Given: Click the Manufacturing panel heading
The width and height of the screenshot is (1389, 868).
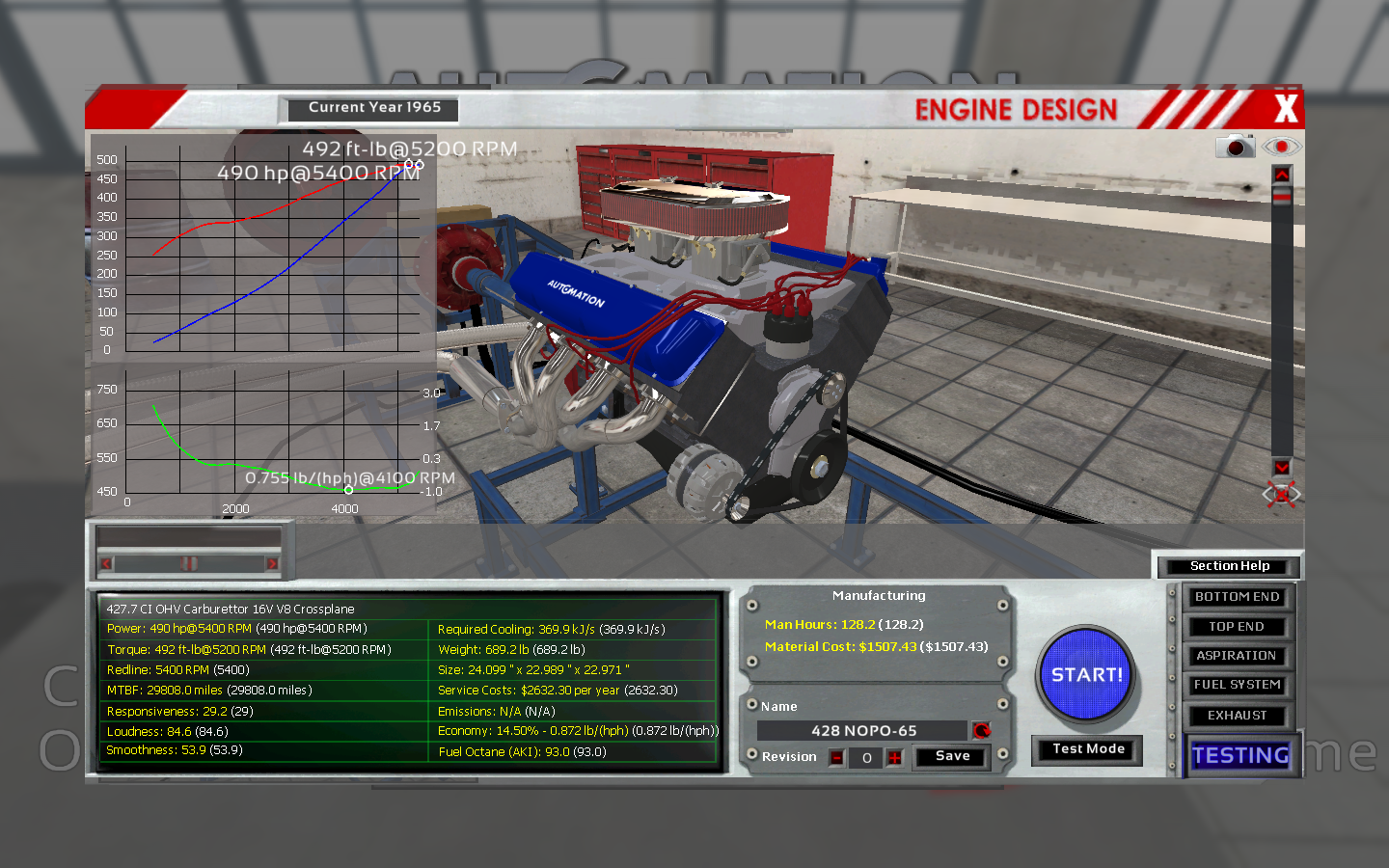Looking at the screenshot, I should 879,596.
